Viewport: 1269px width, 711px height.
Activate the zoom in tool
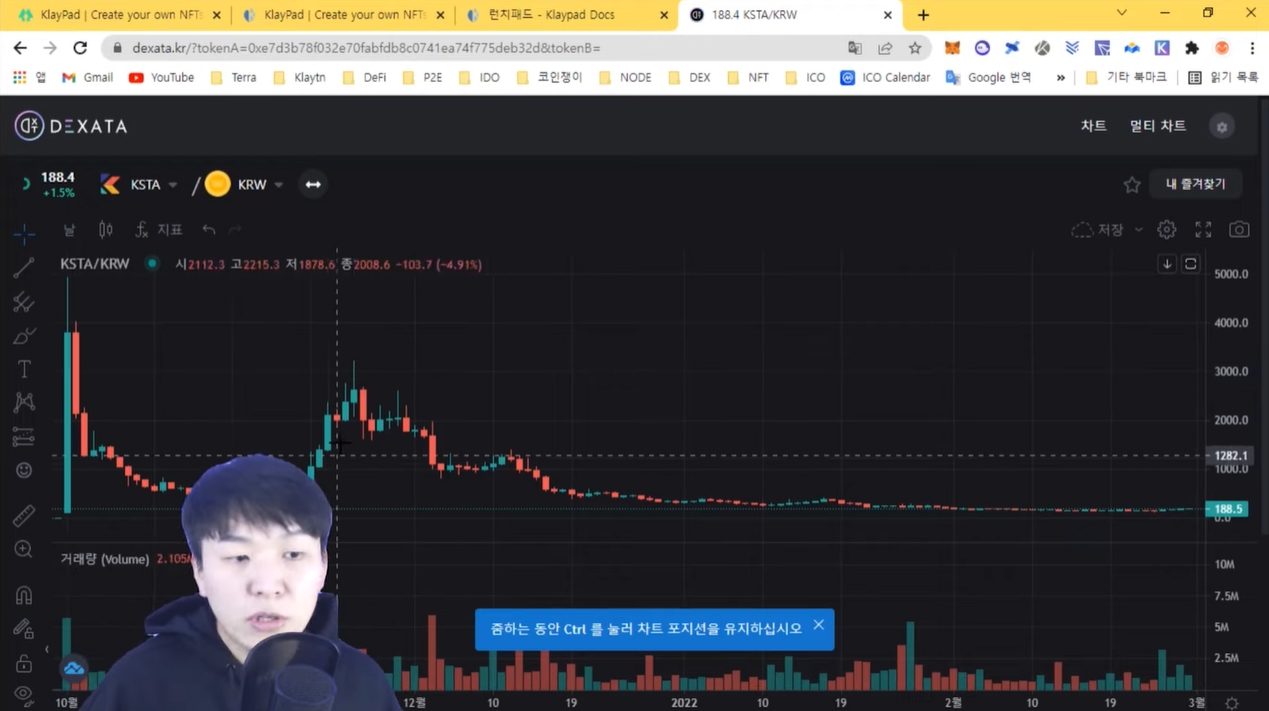(24, 549)
